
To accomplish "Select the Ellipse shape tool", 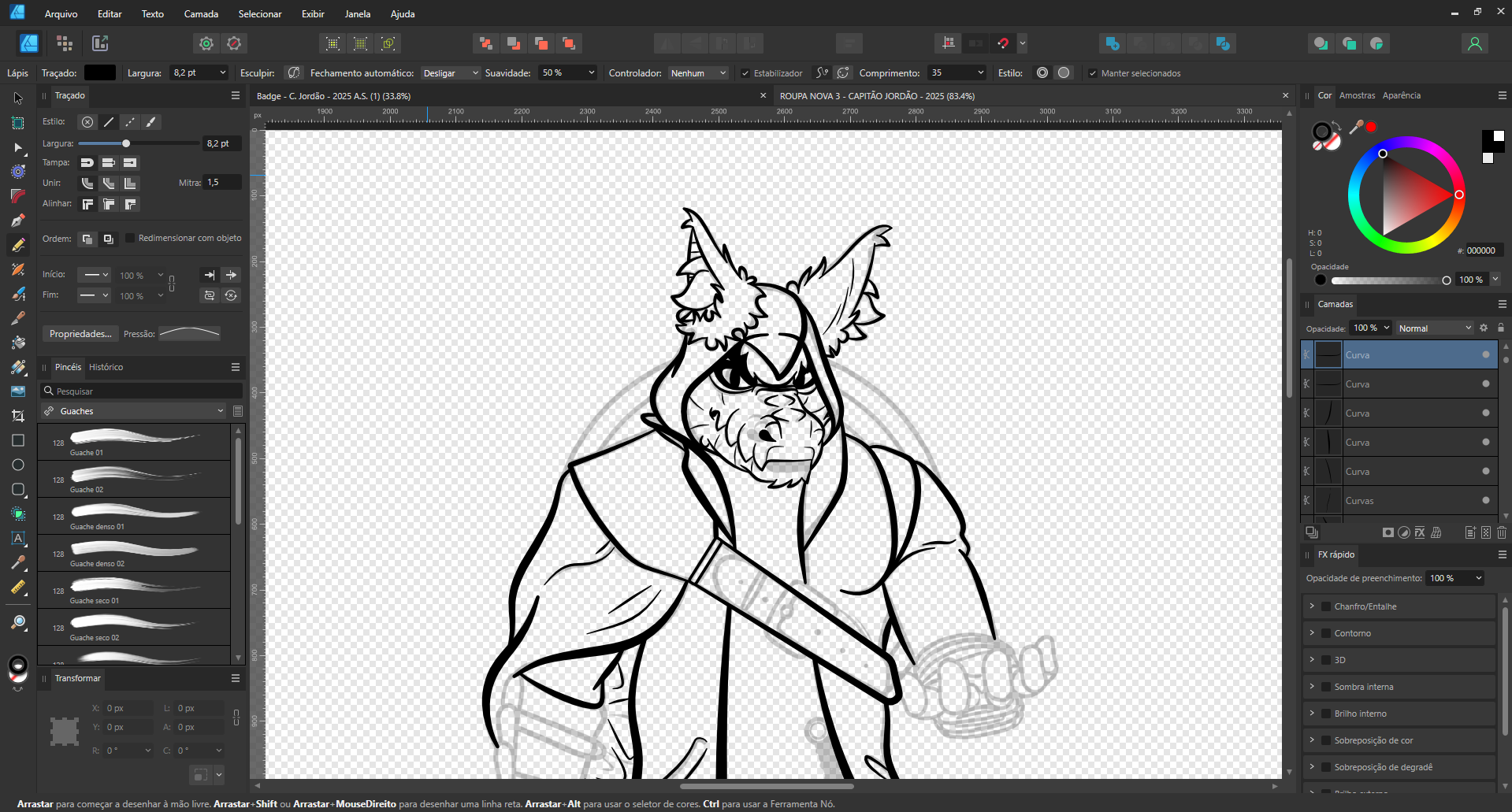I will coord(18,465).
